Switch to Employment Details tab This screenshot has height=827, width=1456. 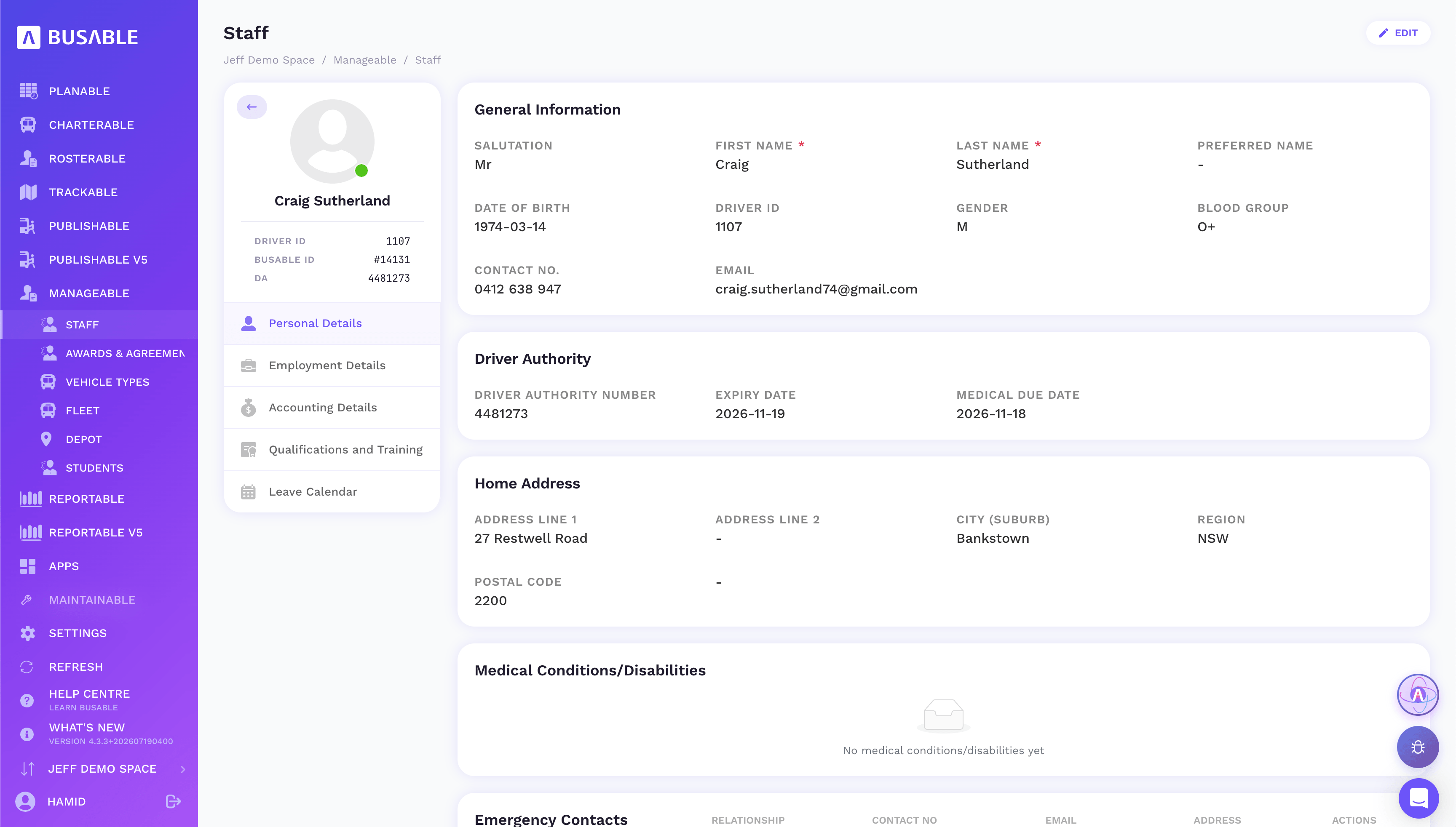click(x=332, y=365)
